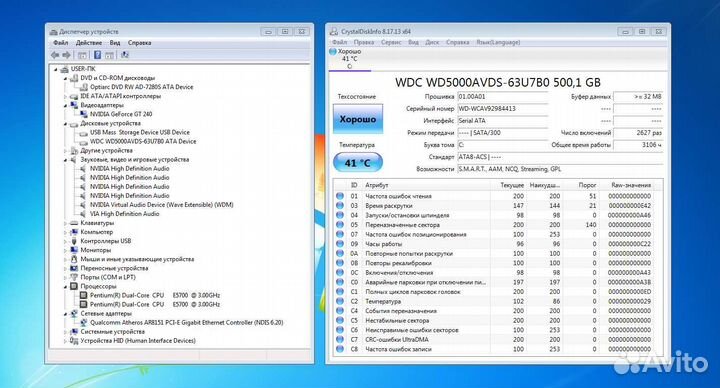This screenshot has height=388, width=720.
Task: Open the Язык(Language) menu in CrystalDiskInfo
Action: coord(498,42)
